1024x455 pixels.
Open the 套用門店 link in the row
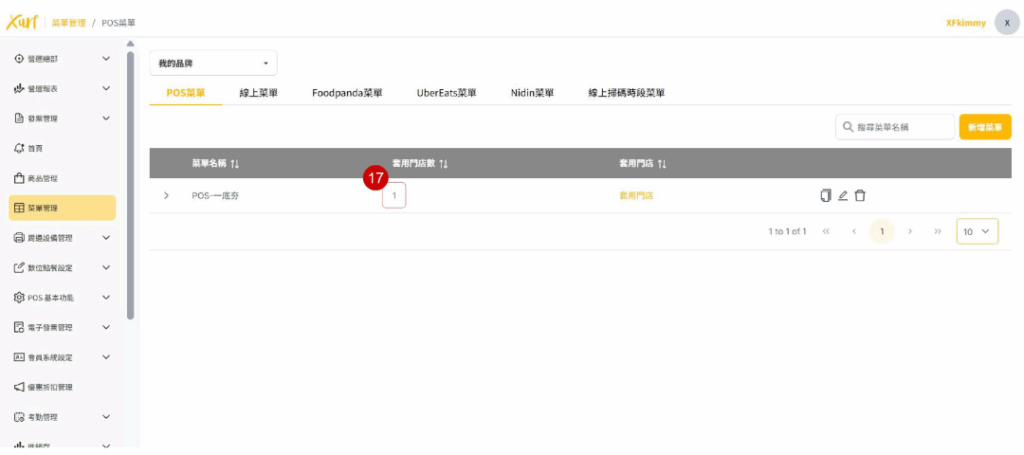[x=636, y=196]
